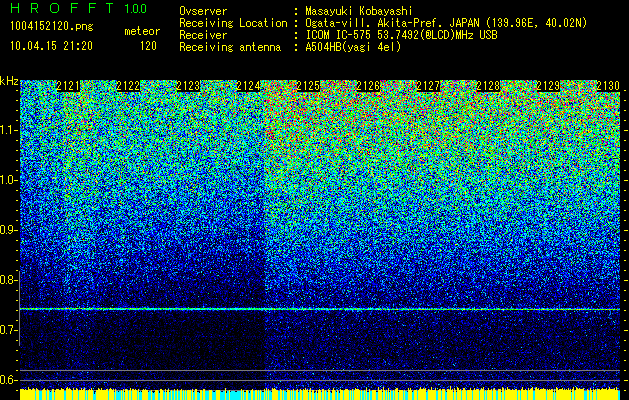Click time marker 2127
Screen dimensions: 629x400
pos(428,86)
